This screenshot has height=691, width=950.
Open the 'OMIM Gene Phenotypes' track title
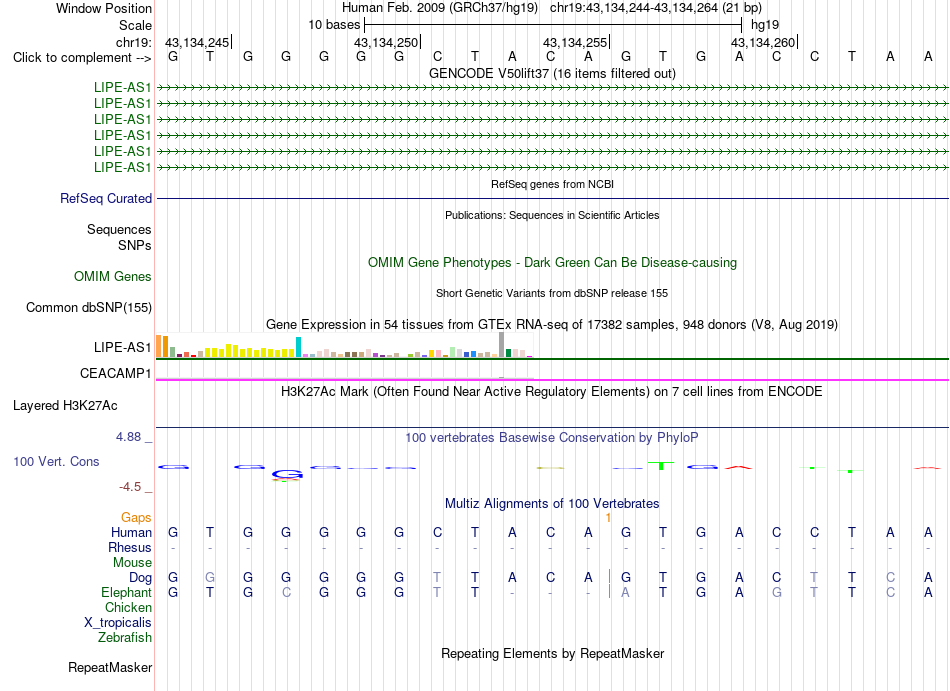pos(552,262)
